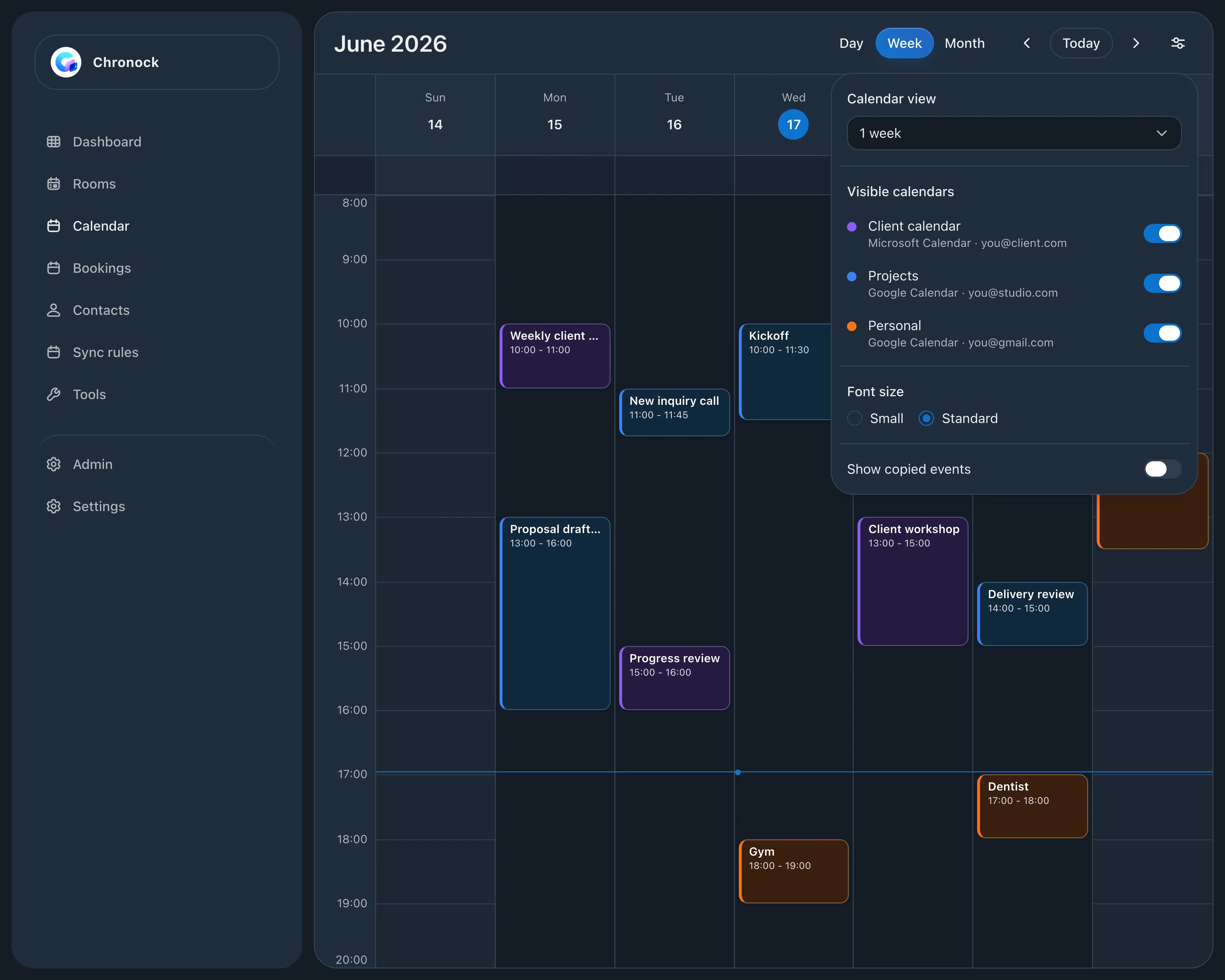
Task: Click the purple Client calendar color dot
Action: (x=852, y=227)
